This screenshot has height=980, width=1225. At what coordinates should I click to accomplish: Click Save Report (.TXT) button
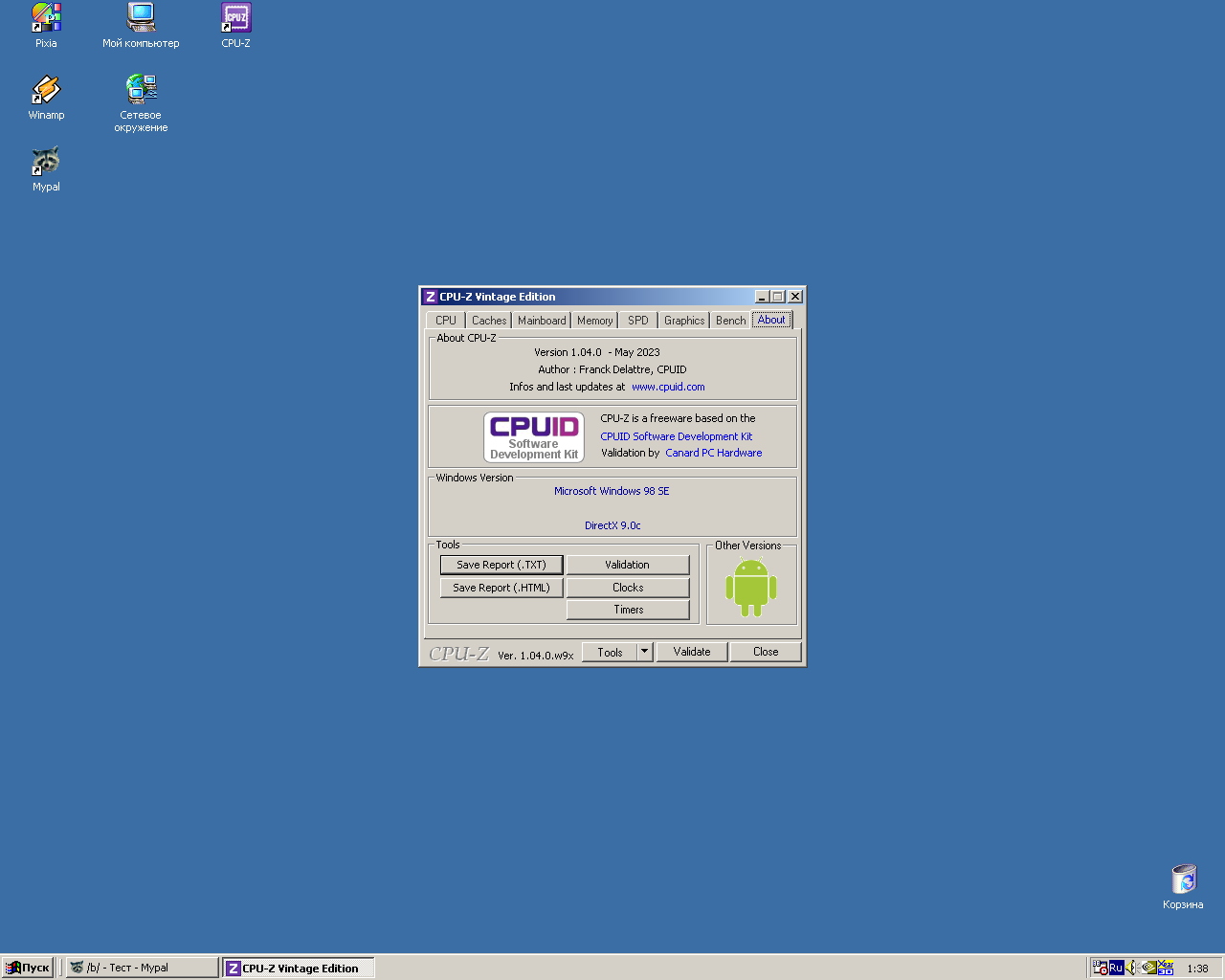tap(501, 565)
